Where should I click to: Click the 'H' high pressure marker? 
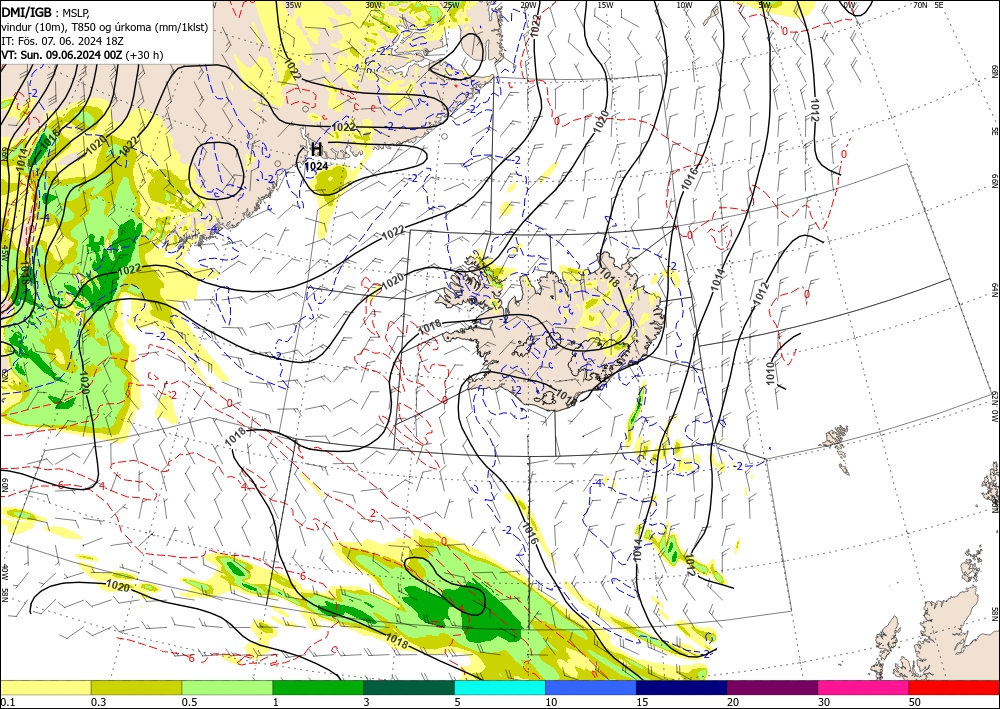[x=316, y=150]
